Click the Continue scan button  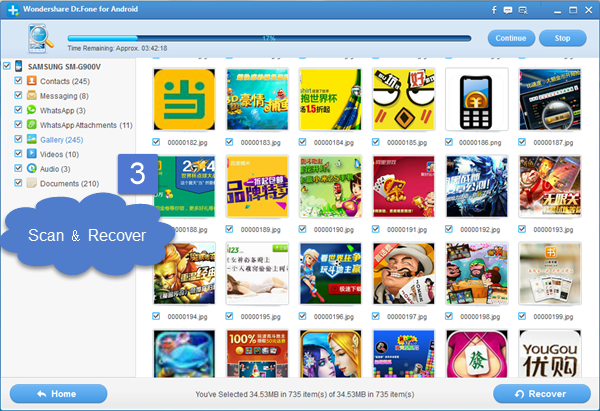click(511, 38)
